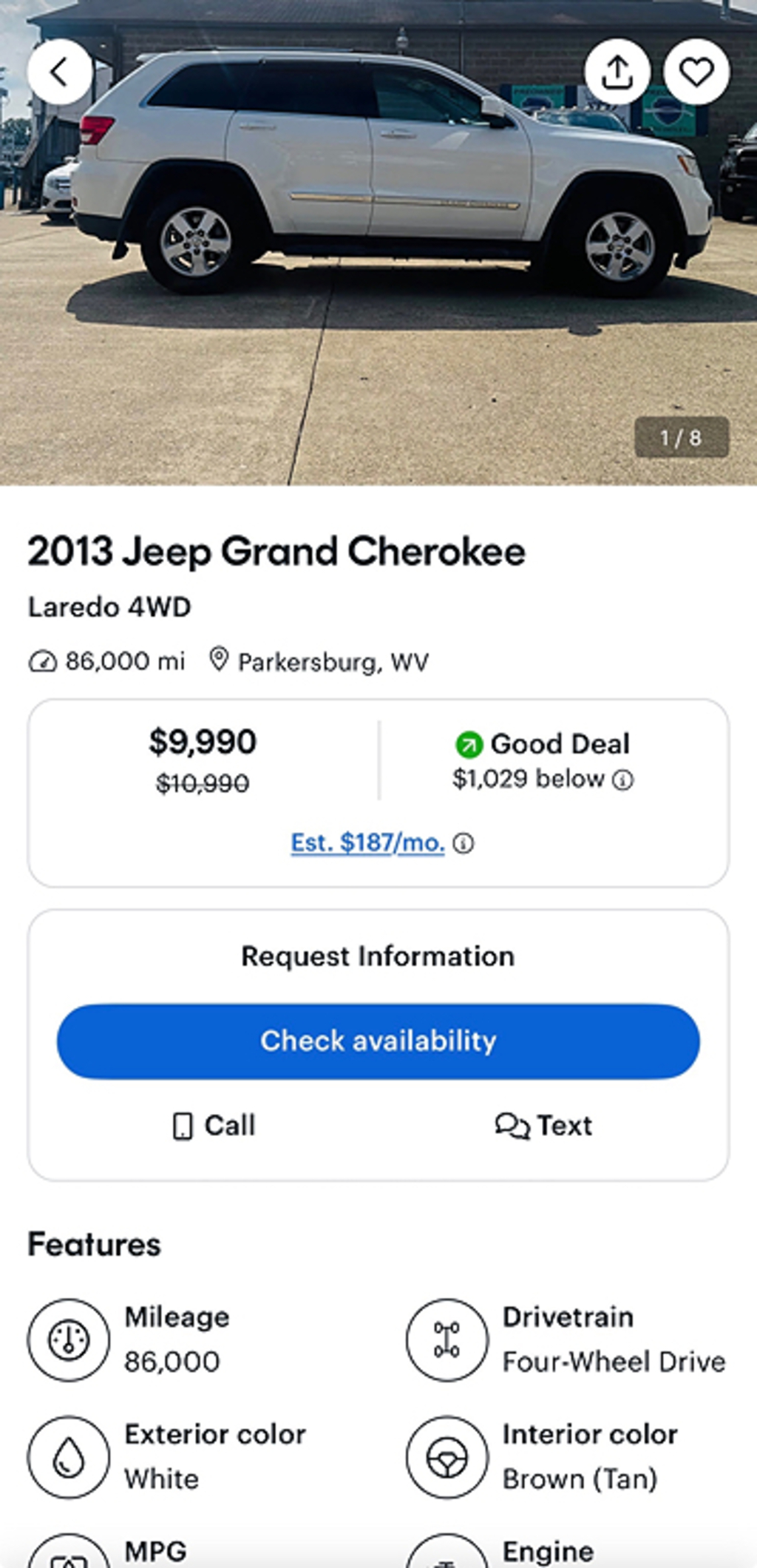Open the Good Deal info icon
757x1568 pixels.
coord(623,780)
